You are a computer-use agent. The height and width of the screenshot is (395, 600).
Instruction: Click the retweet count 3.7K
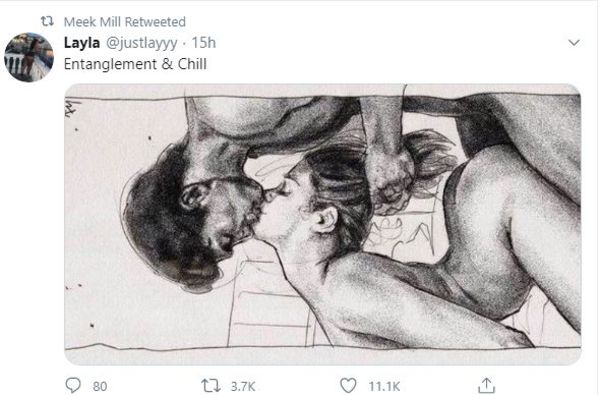tap(243, 386)
